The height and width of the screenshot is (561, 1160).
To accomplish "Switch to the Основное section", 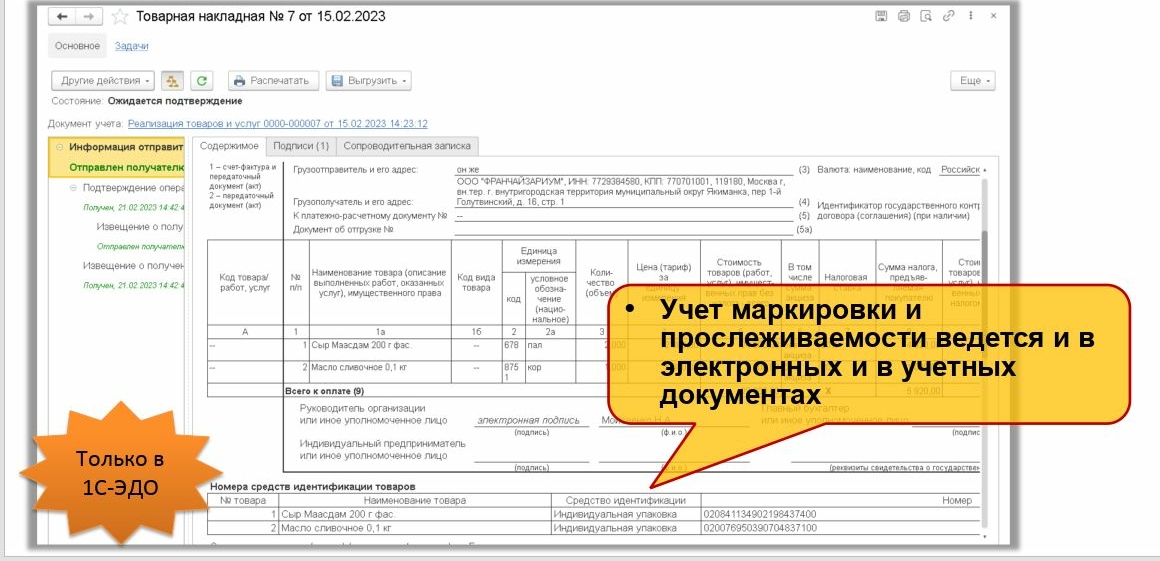I will [x=77, y=46].
